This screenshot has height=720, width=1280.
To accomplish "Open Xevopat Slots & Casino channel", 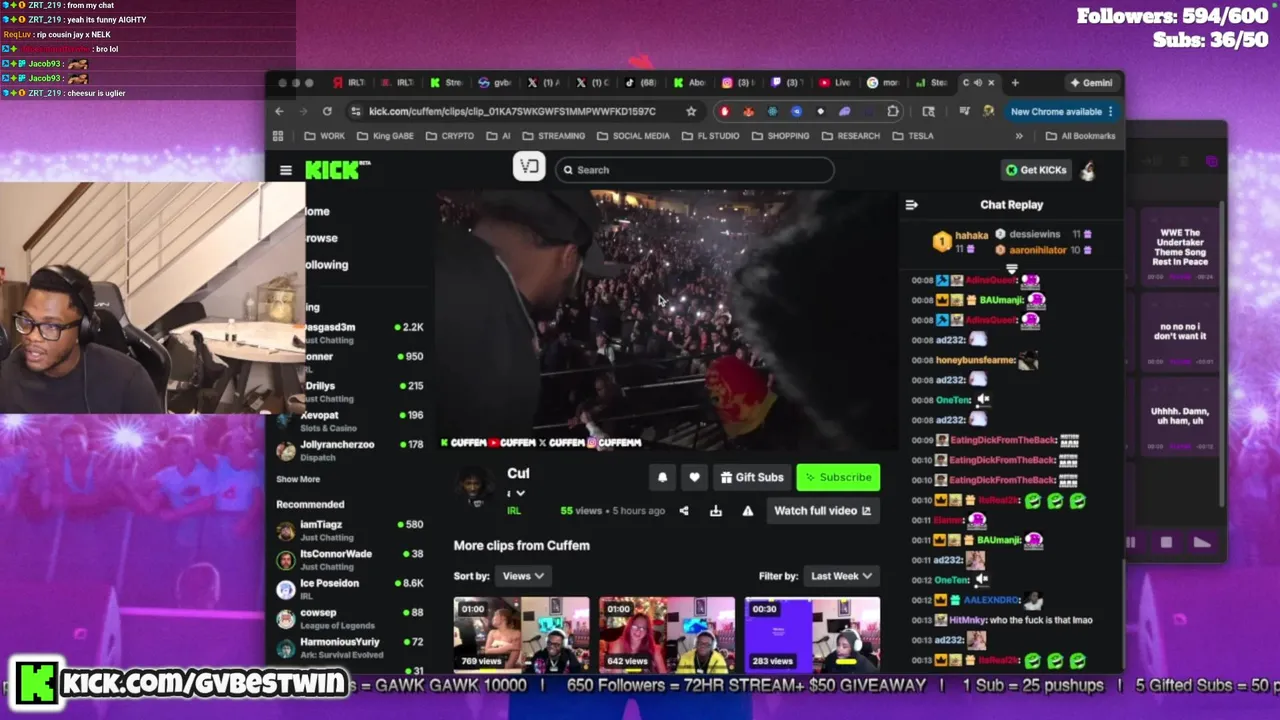I will coord(350,421).
